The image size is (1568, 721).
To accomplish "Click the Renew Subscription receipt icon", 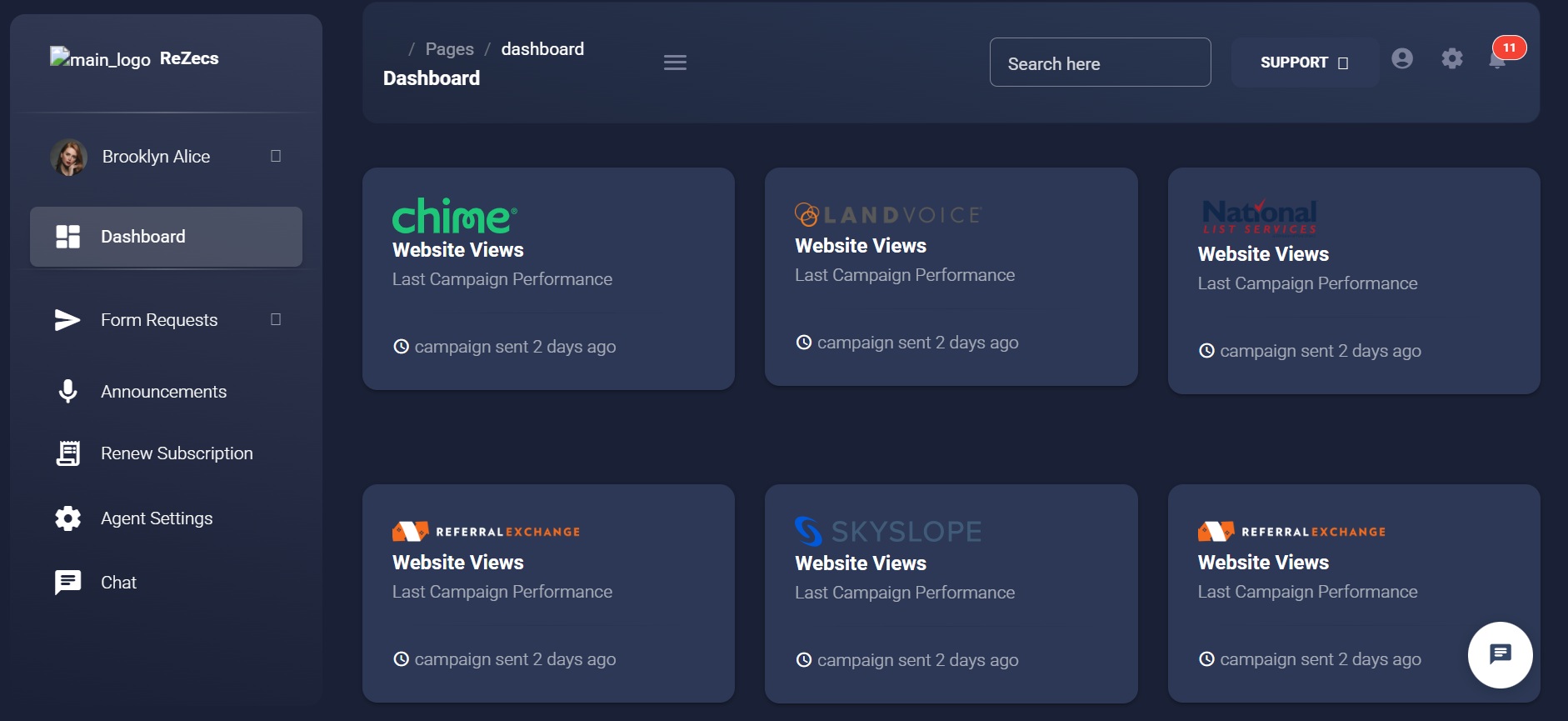I will [67, 453].
